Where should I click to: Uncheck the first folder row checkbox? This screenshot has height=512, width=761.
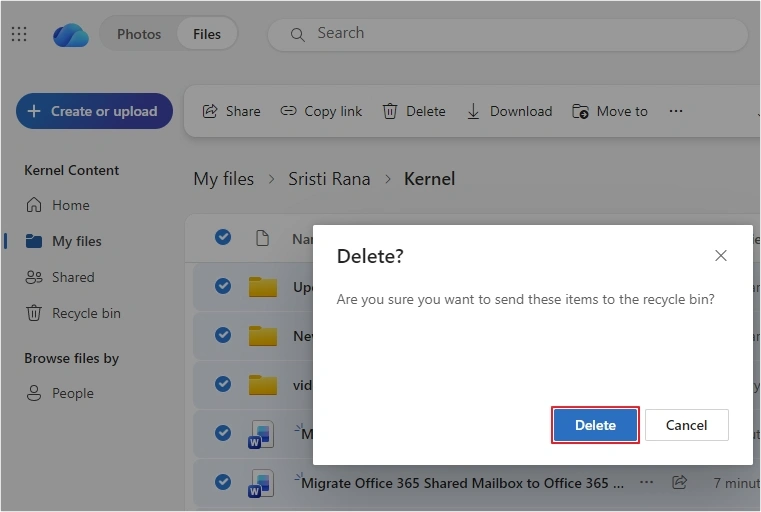[223, 286]
